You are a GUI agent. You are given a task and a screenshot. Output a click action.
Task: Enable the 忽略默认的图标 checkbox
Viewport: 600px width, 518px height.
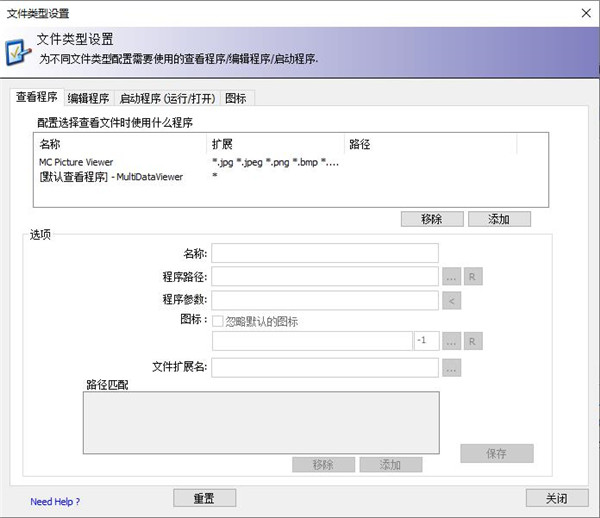pyautogui.click(x=218, y=322)
